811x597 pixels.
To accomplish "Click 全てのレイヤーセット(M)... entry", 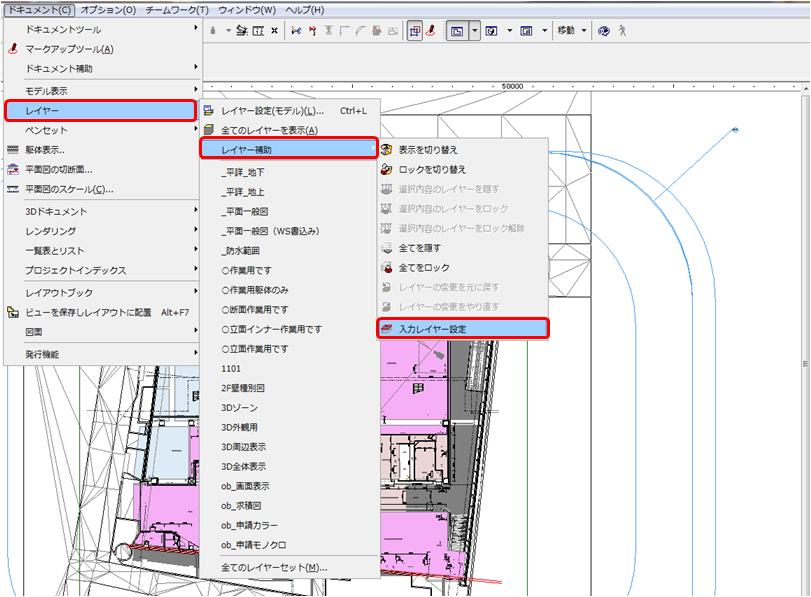I will [x=274, y=567].
